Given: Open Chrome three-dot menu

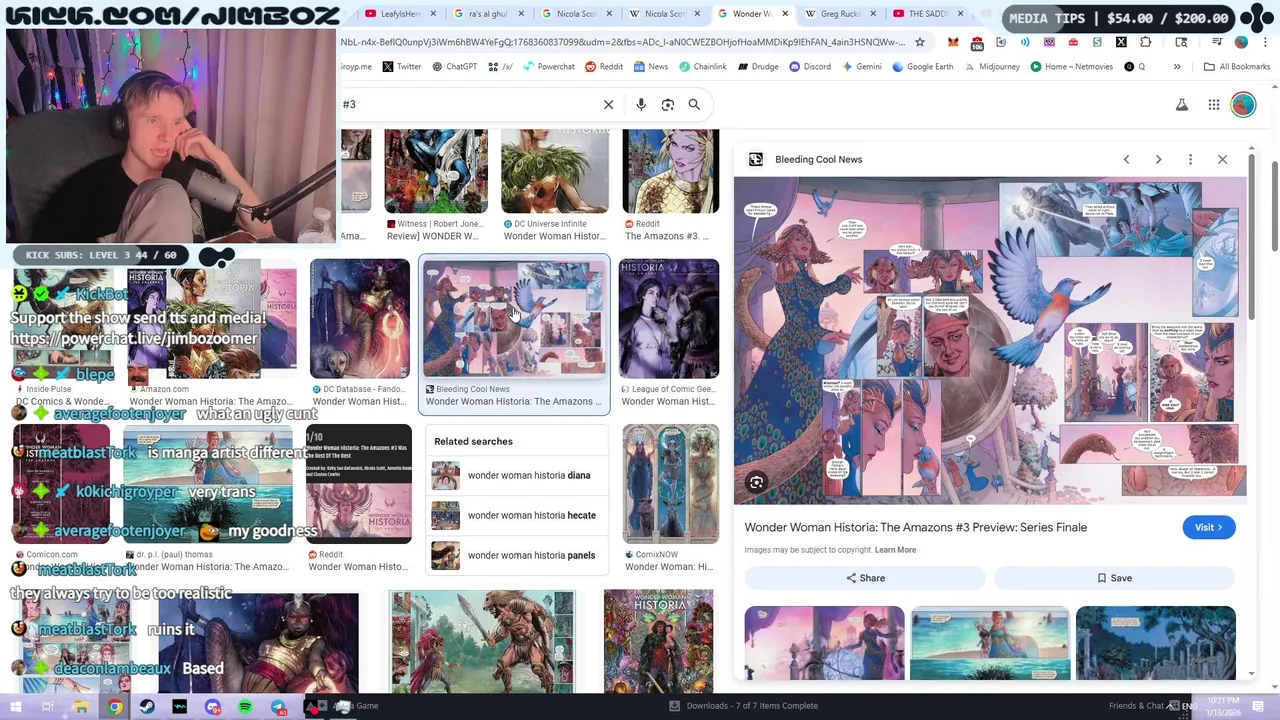Looking at the screenshot, I should coord(1265,42).
